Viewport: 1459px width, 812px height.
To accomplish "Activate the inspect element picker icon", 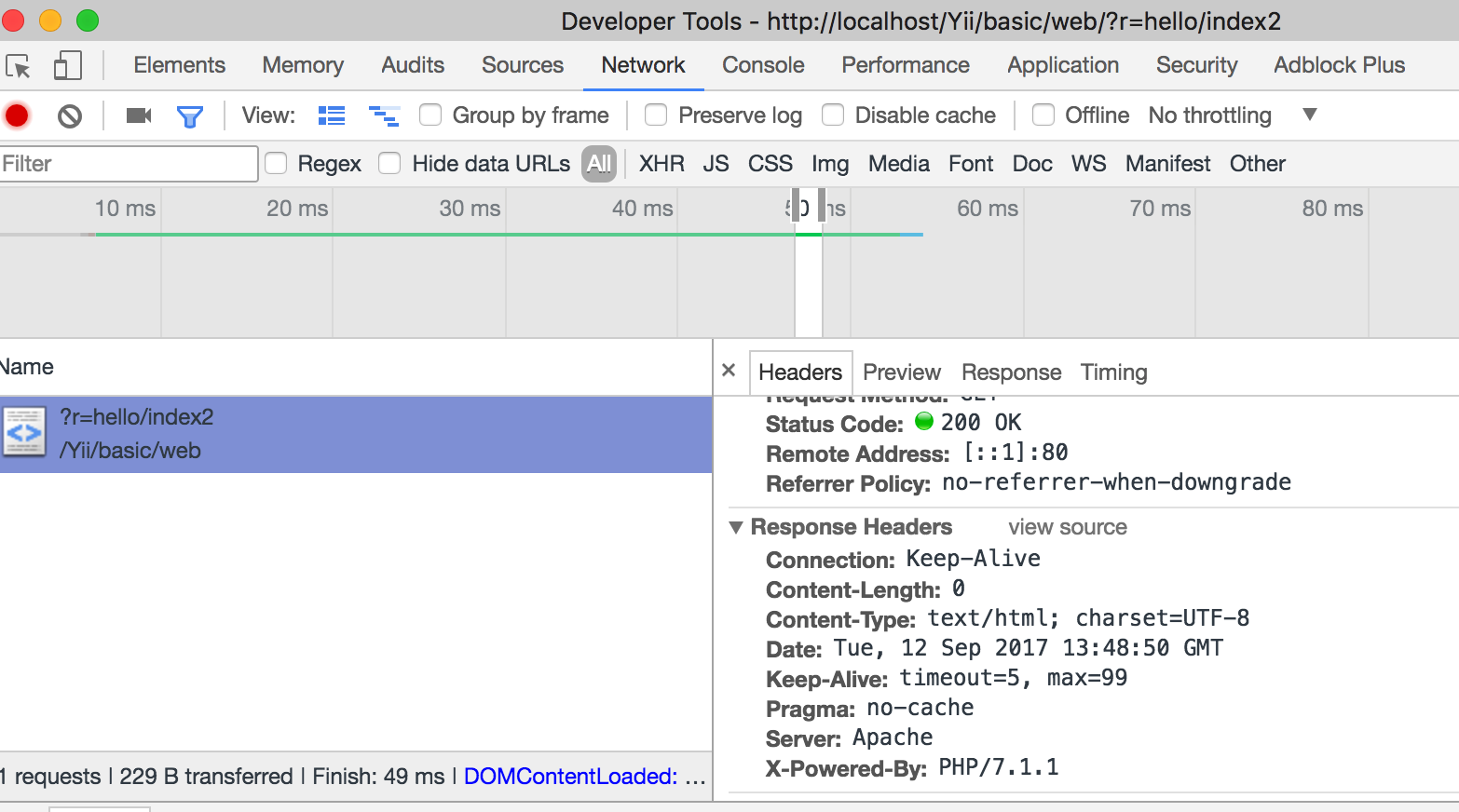I will click(18, 66).
